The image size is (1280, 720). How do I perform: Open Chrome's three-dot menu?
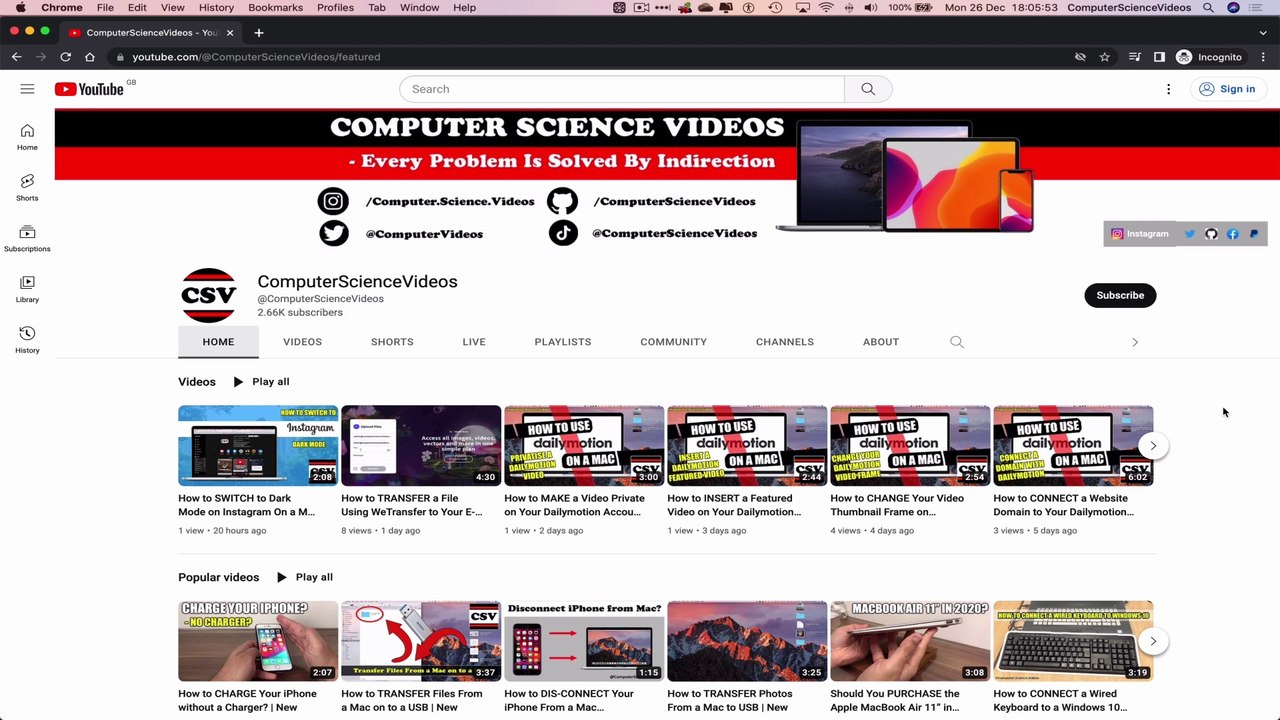point(1263,57)
